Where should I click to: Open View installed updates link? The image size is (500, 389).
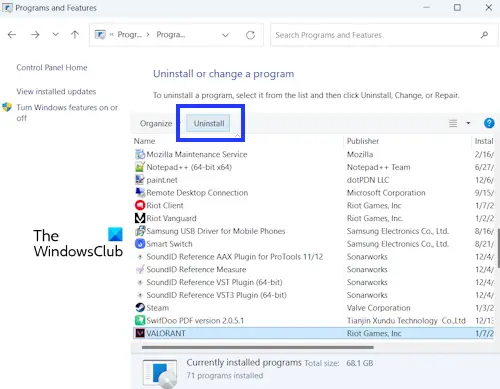[x=56, y=92]
